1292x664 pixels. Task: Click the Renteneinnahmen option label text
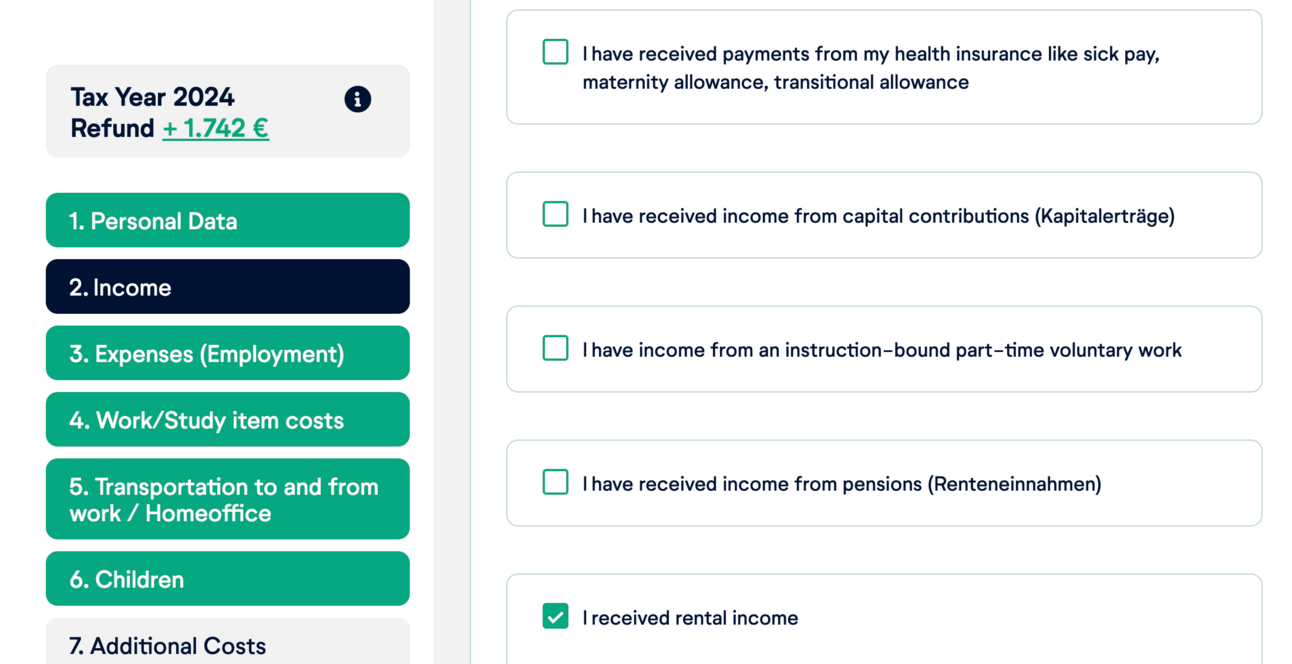pos(841,484)
